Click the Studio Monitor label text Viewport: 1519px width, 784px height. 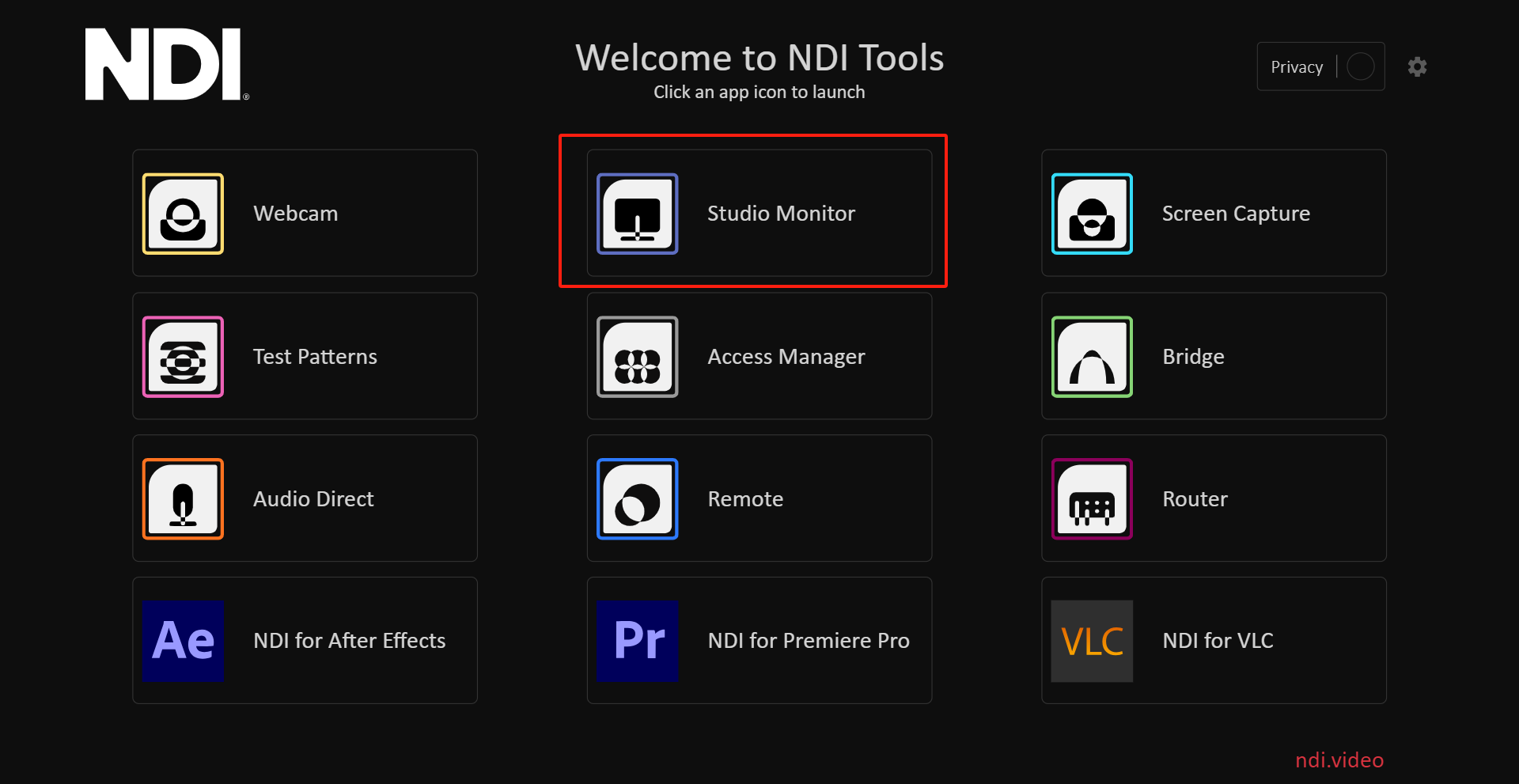tap(781, 214)
